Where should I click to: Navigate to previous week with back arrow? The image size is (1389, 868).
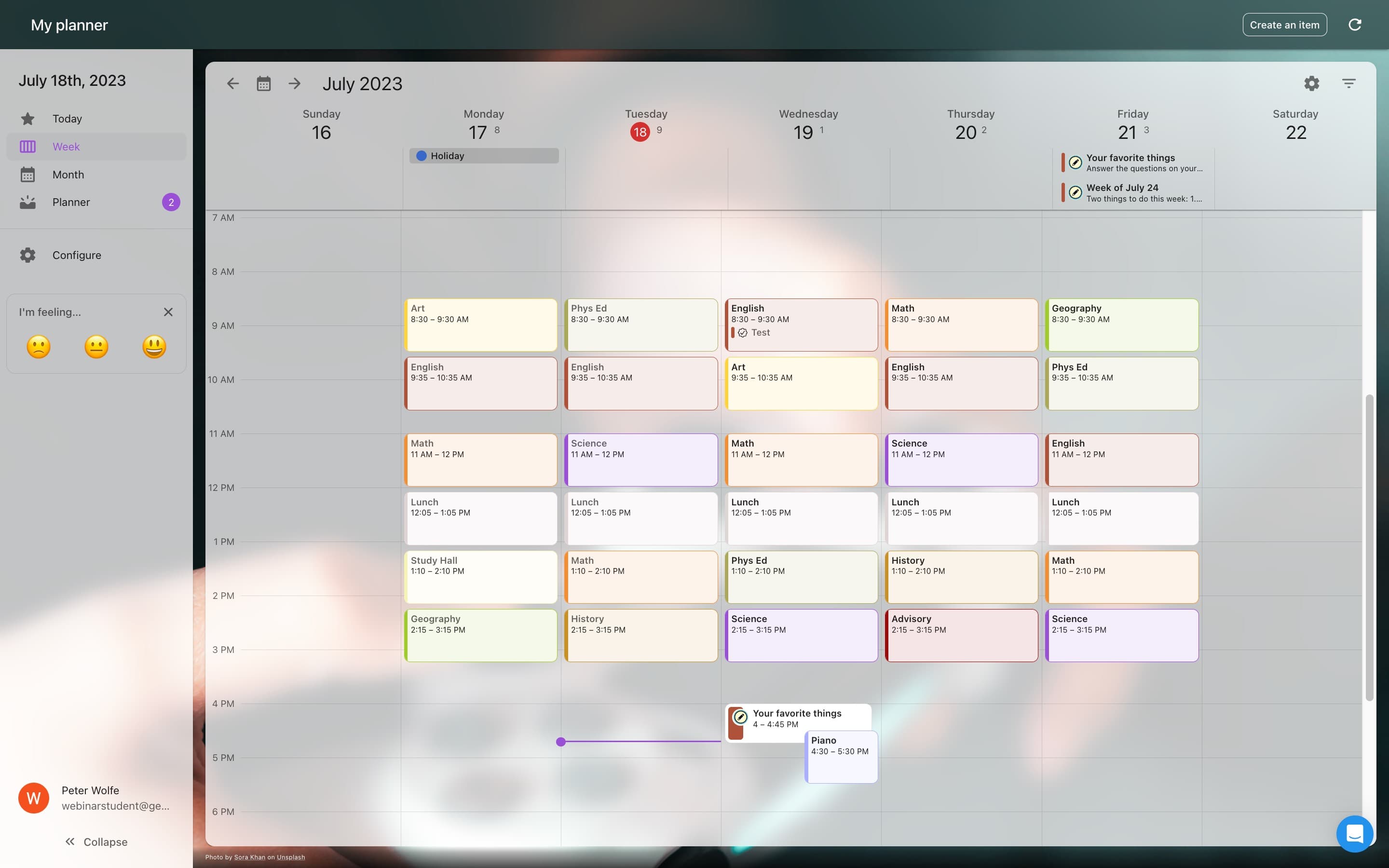point(232,83)
